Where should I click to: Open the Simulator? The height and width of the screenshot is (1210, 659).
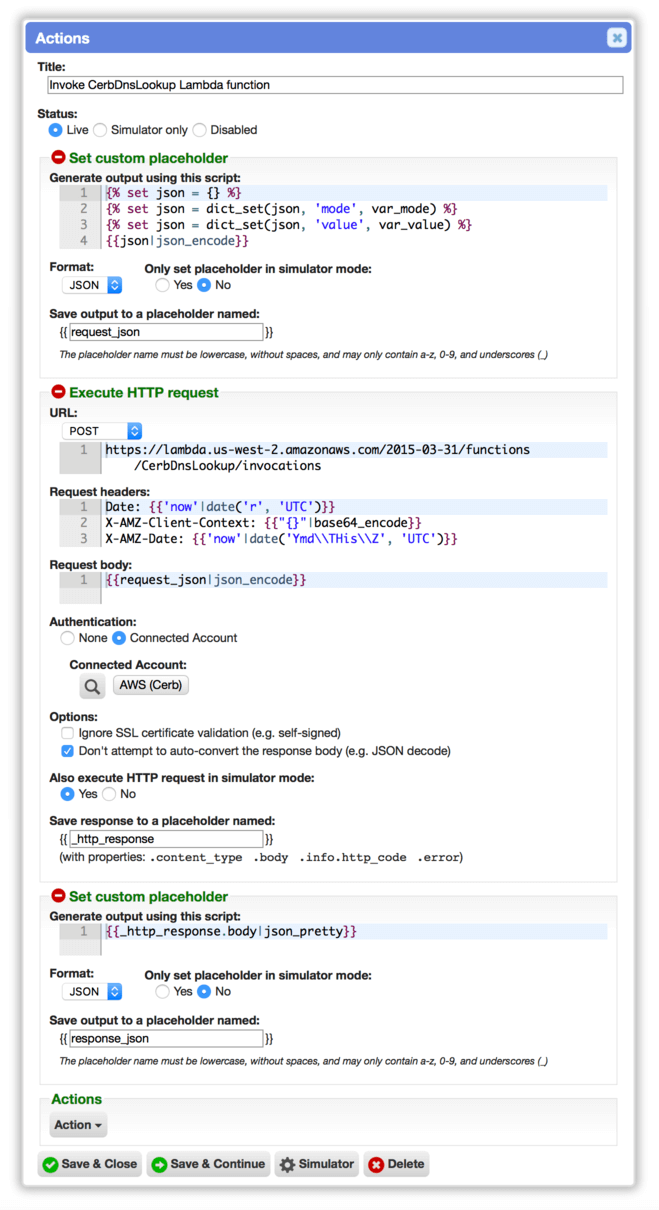click(x=316, y=1164)
